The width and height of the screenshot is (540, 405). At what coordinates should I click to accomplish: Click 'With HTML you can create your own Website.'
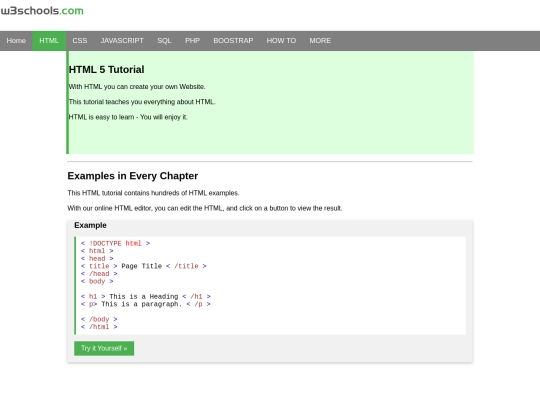137,87
